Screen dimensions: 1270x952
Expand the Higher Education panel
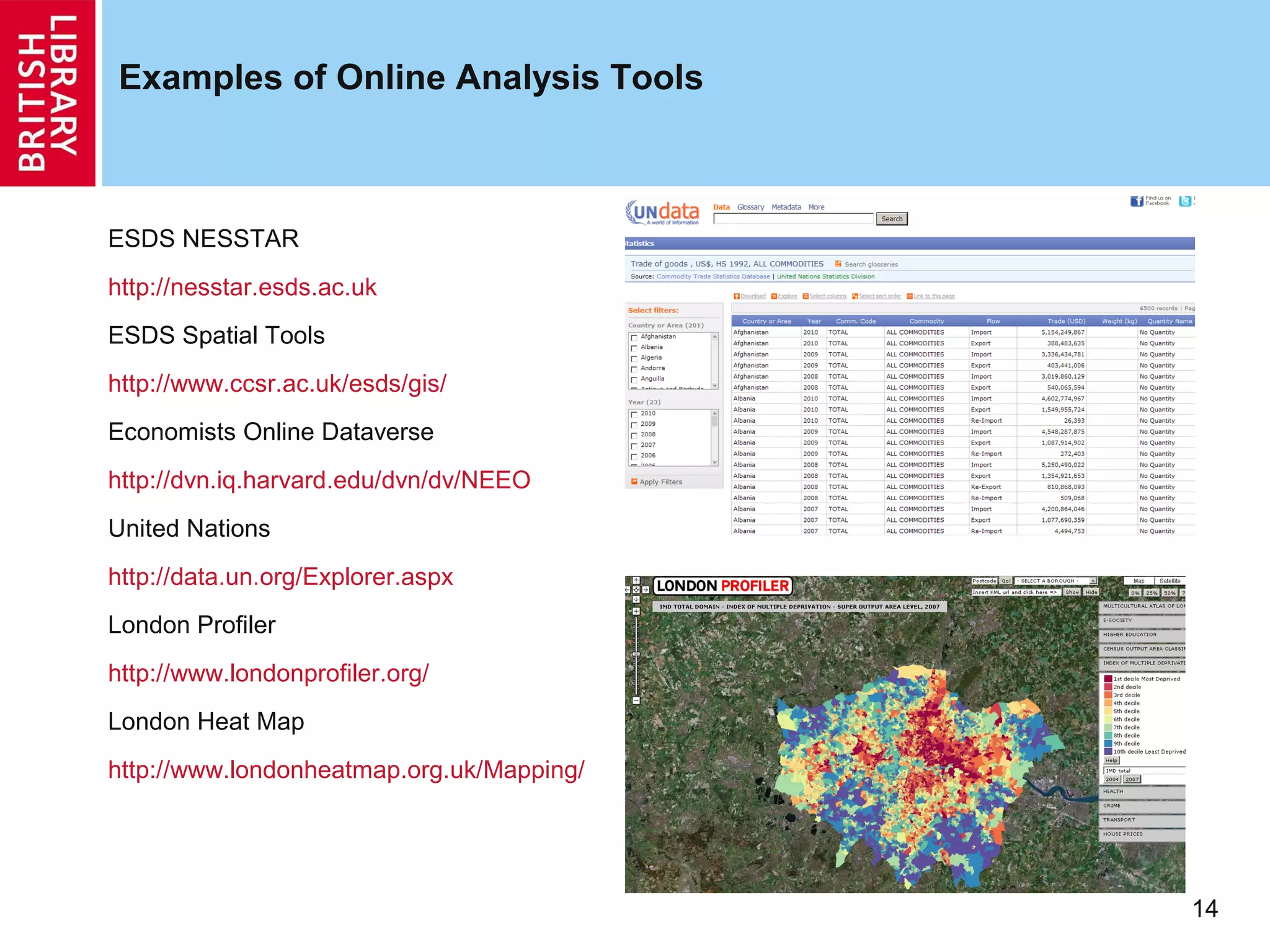tap(1142, 635)
